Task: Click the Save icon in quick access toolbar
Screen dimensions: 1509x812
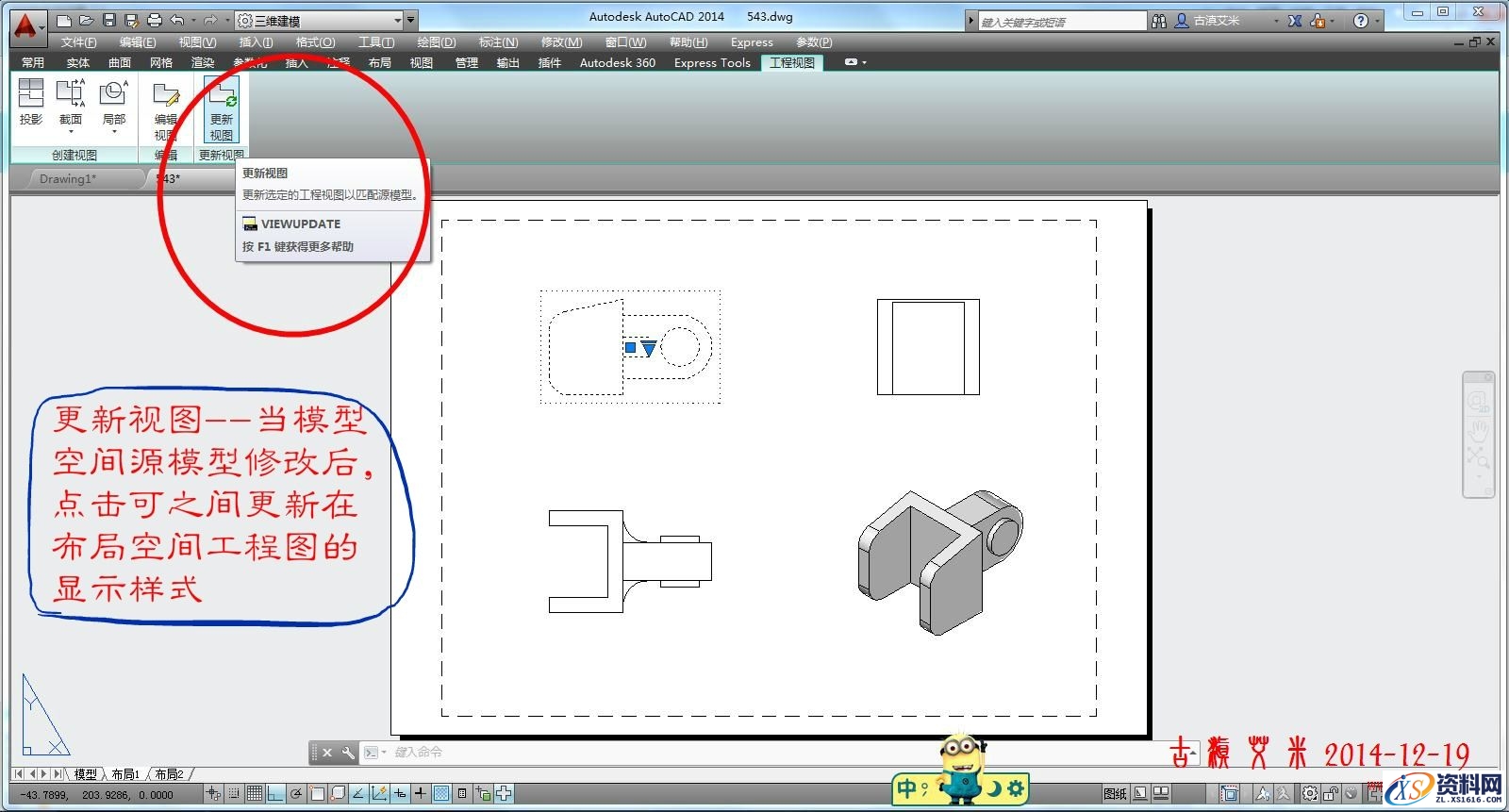Action: point(109,20)
